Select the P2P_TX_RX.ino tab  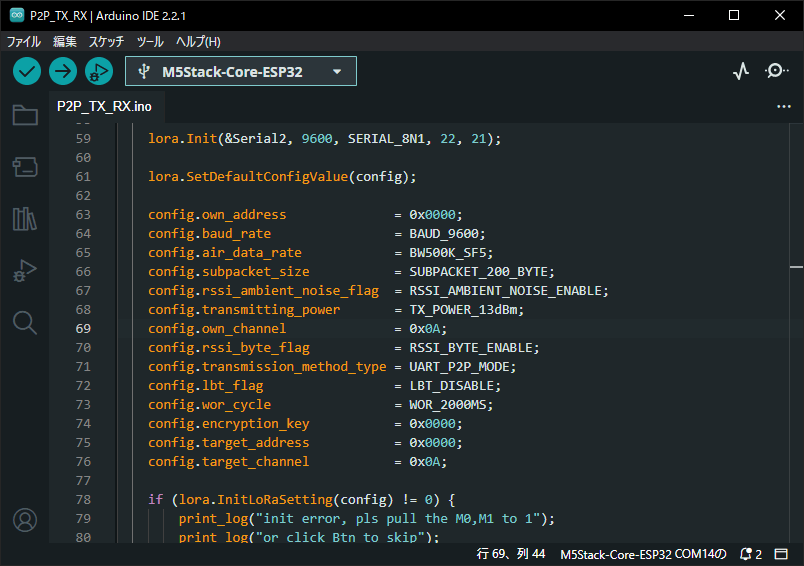(x=105, y=107)
